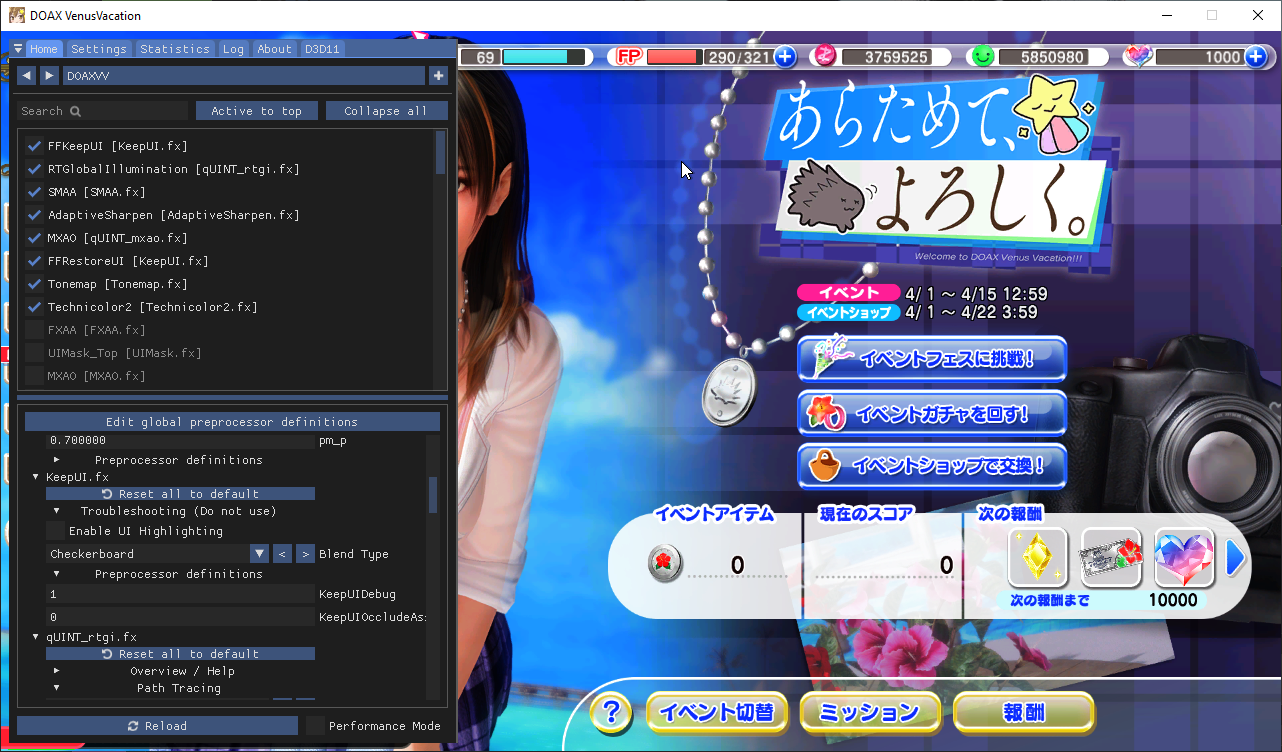The image size is (1282, 752).
Task: Click the pm_p 0.700000 value slider
Action: pos(180,441)
